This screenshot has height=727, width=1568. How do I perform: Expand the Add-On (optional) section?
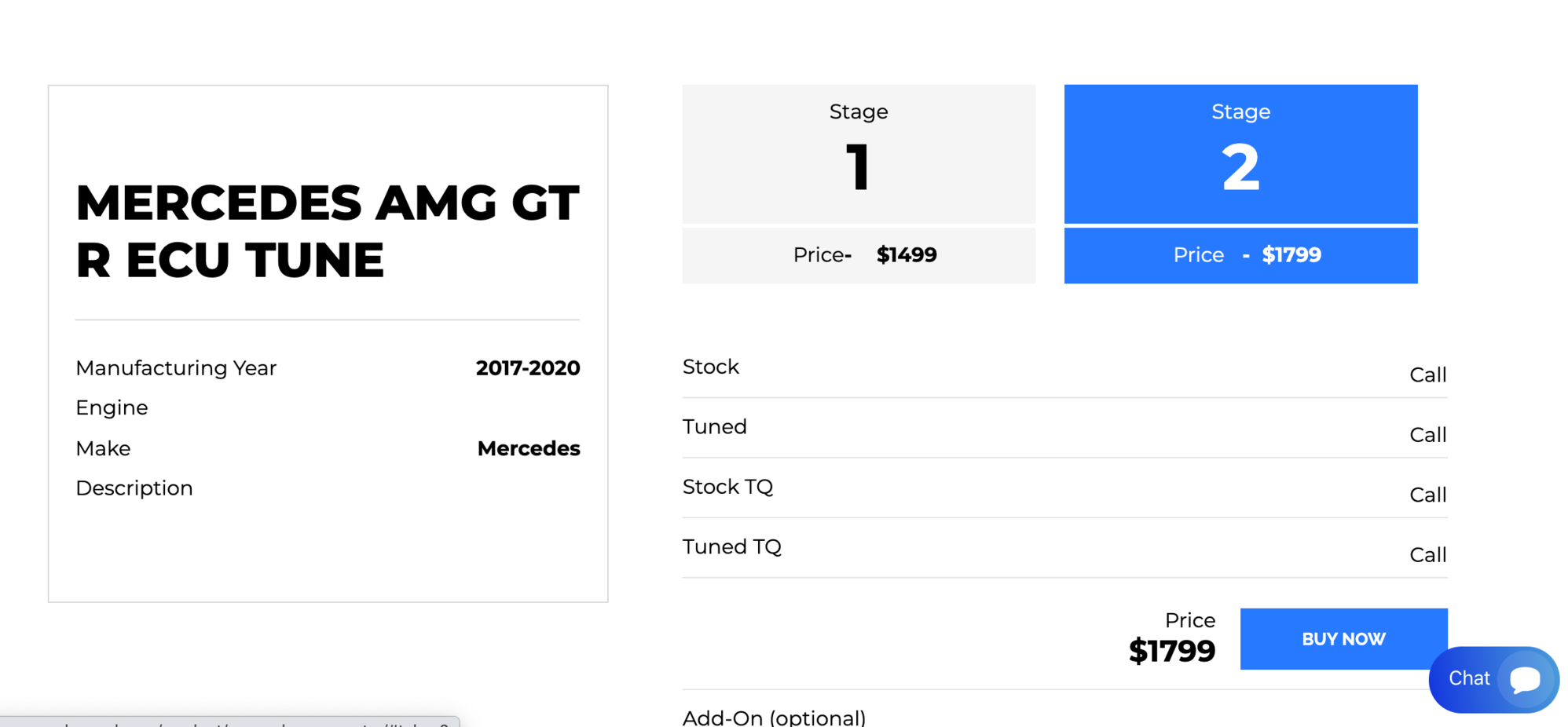coord(774,718)
